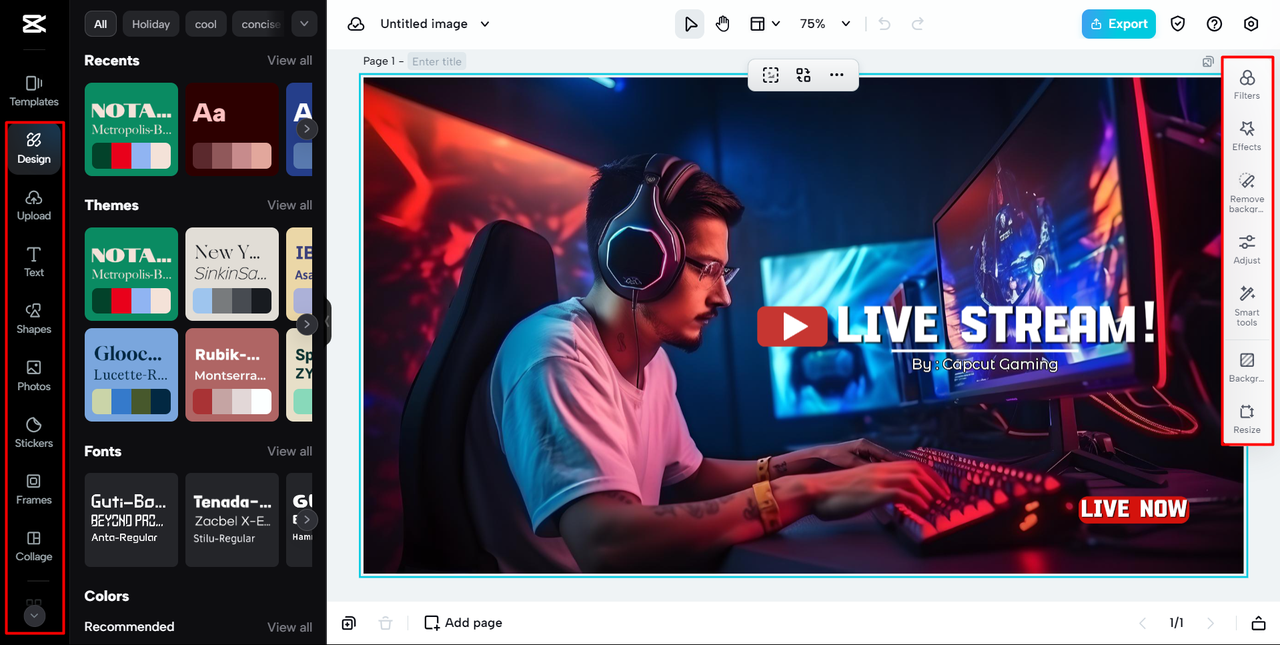The width and height of the screenshot is (1280, 645).
Task: Click the cloud save status icon
Action: (x=355, y=24)
